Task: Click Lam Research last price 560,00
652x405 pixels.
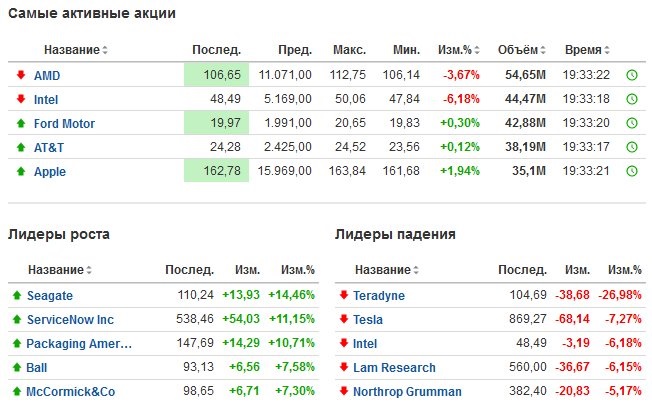Action: coord(528,367)
